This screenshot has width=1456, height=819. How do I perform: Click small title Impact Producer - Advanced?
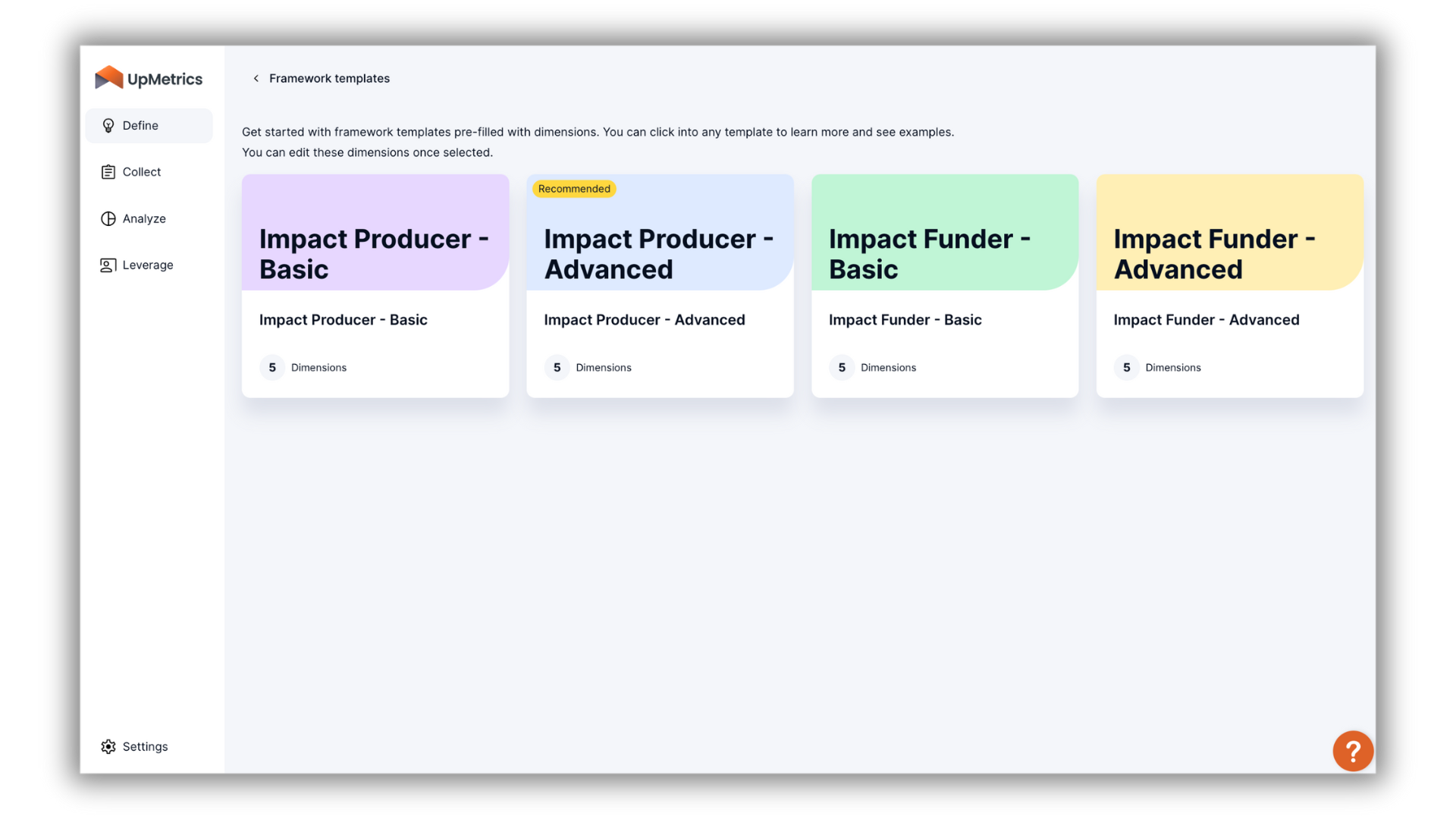645,320
